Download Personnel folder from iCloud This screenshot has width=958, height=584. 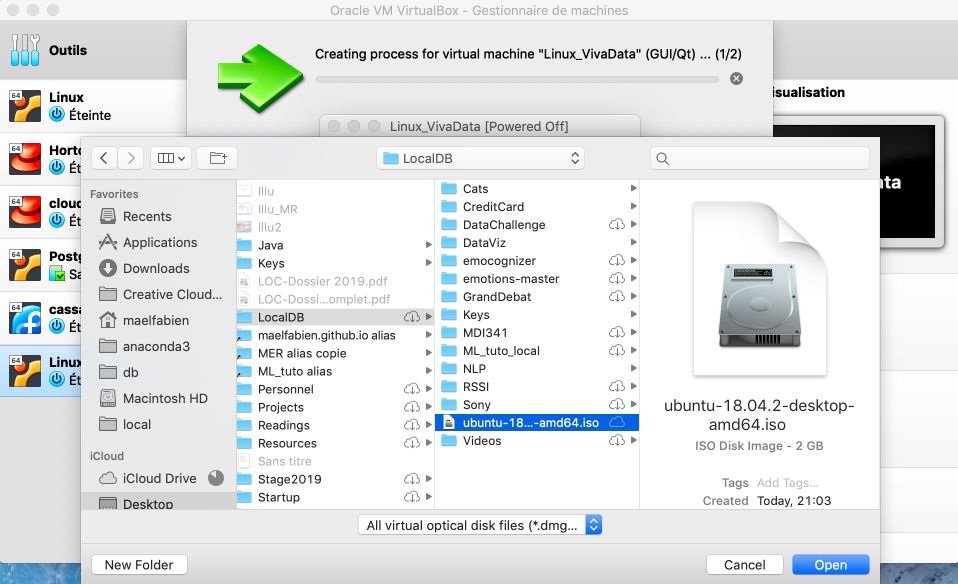click(x=412, y=389)
